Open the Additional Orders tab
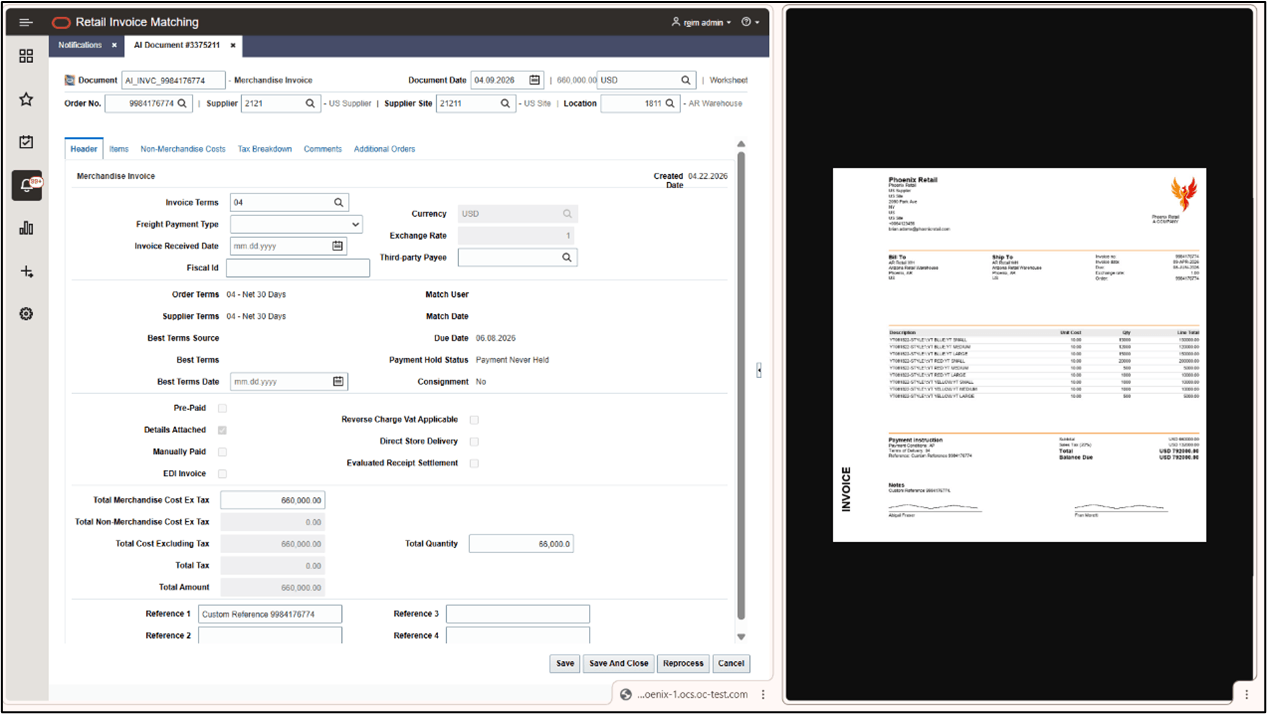The image size is (1267, 714). point(384,149)
